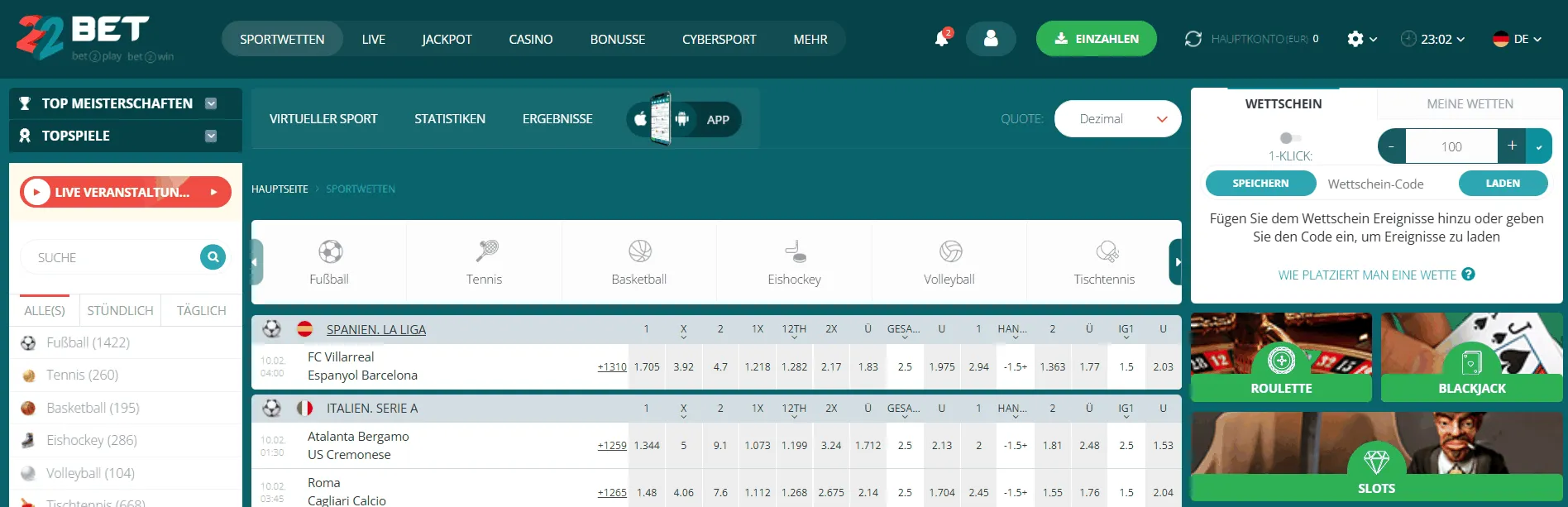The height and width of the screenshot is (507, 1568).
Task: Open the CYBERSPORT main menu item
Action: point(719,39)
